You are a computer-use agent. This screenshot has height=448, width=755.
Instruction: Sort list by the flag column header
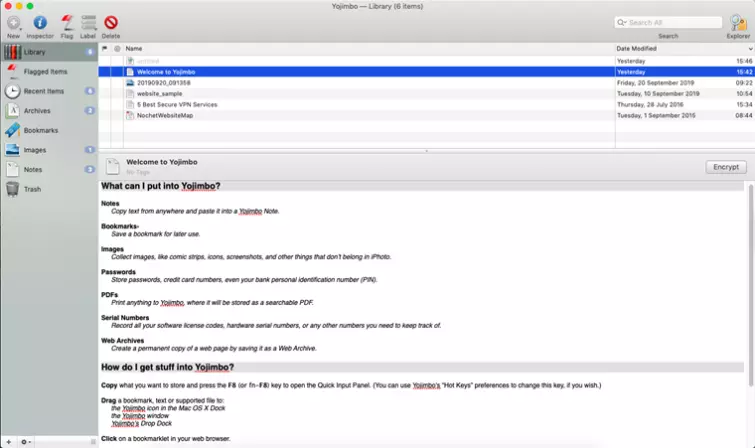pos(105,48)
